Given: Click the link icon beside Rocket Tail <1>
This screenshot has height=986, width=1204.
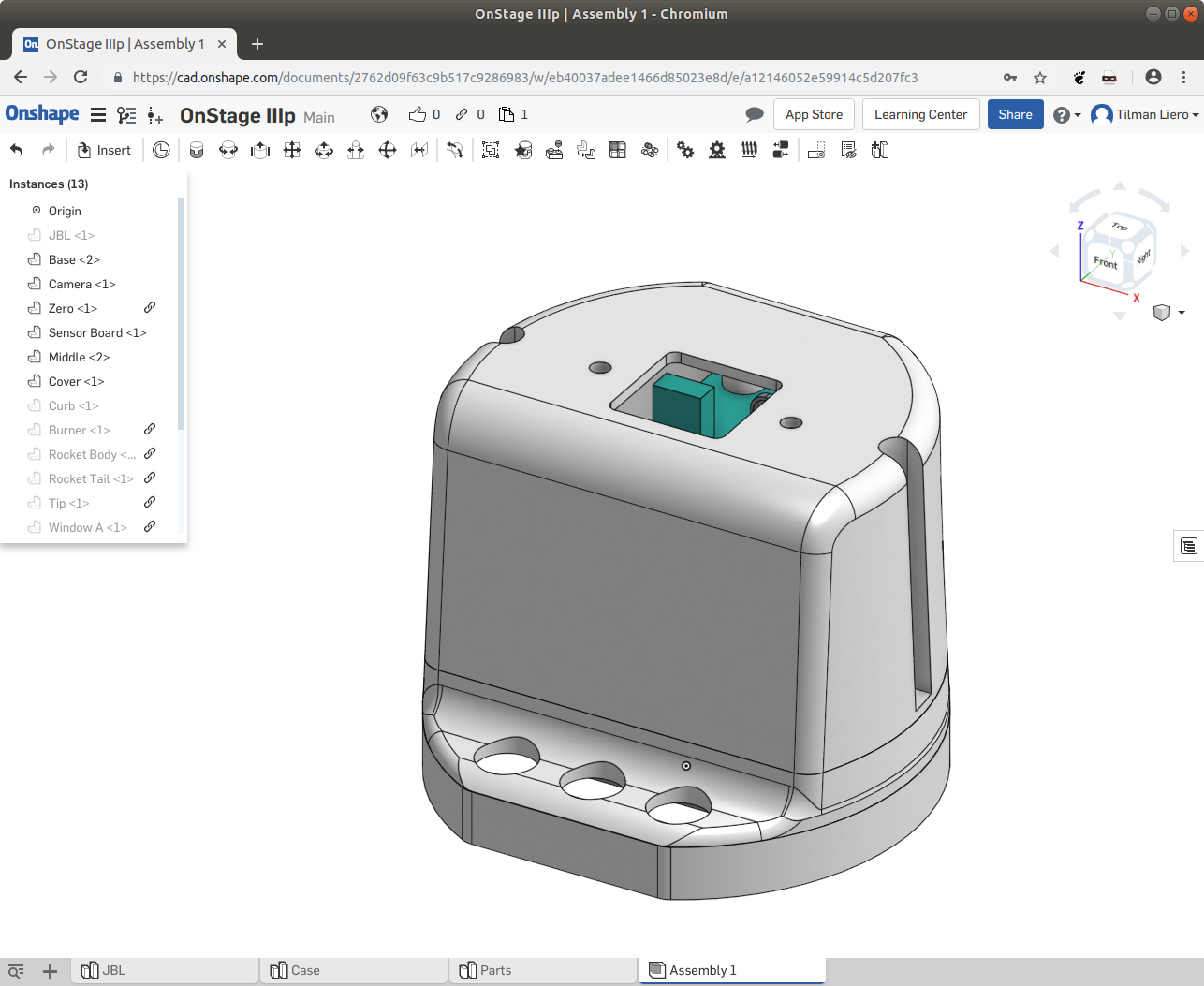Looking at the screenshot, I should coord(150,478).
